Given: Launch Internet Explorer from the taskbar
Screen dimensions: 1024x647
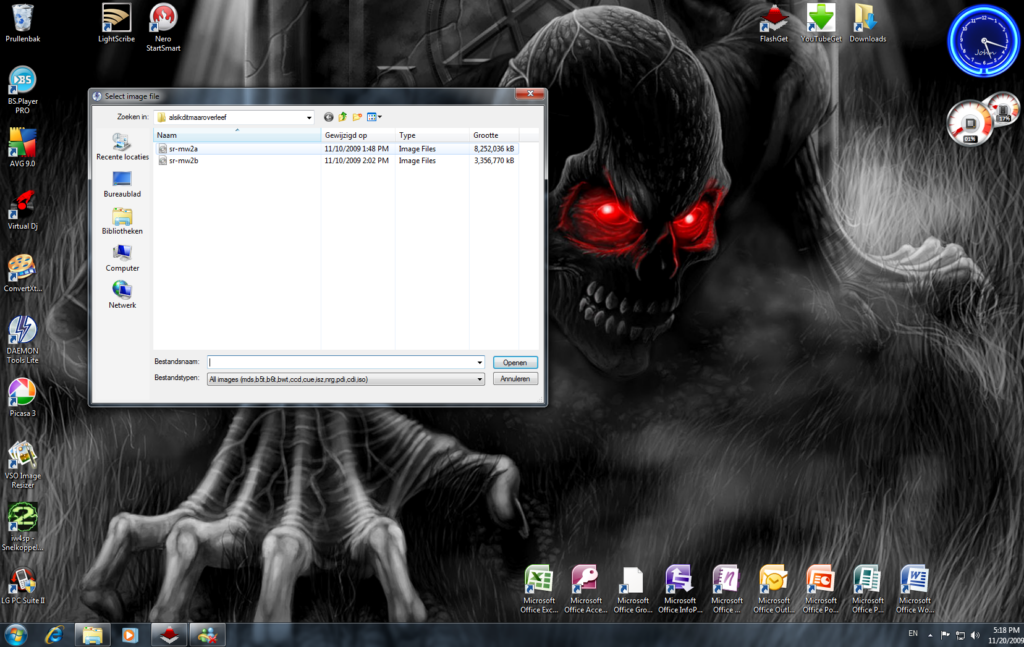Looking at the screenshot, I should 54,635.
